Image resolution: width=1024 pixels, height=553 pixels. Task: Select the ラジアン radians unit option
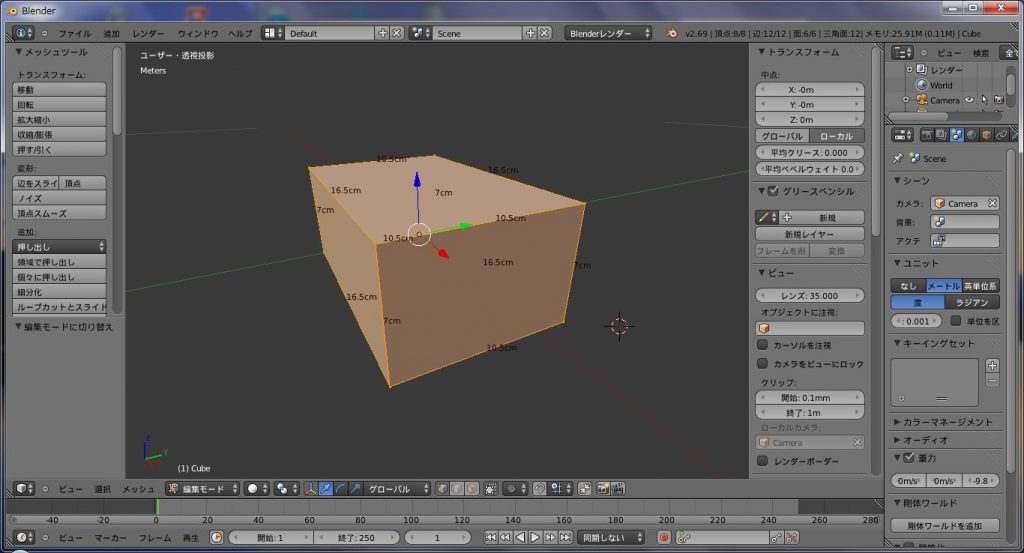972,302
